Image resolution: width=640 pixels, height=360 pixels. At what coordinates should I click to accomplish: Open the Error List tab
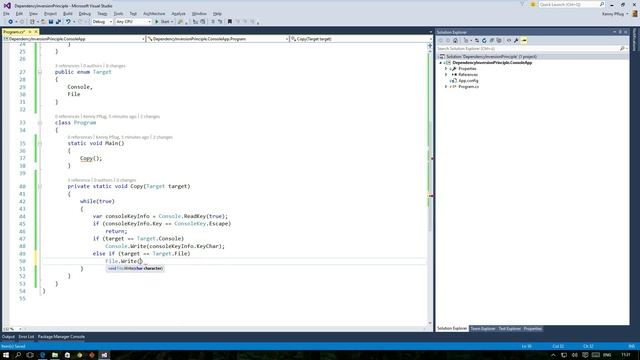click(26, 337)
